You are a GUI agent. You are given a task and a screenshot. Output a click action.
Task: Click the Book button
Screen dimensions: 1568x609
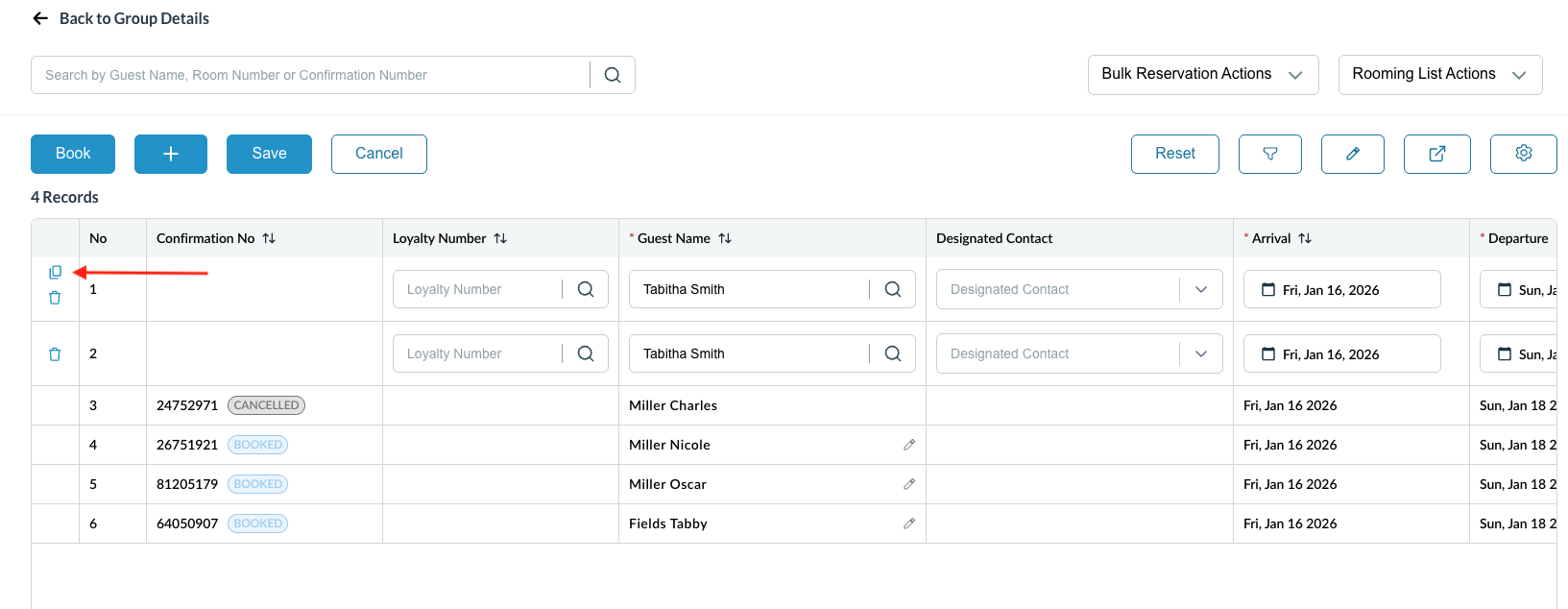click(73, 154)
